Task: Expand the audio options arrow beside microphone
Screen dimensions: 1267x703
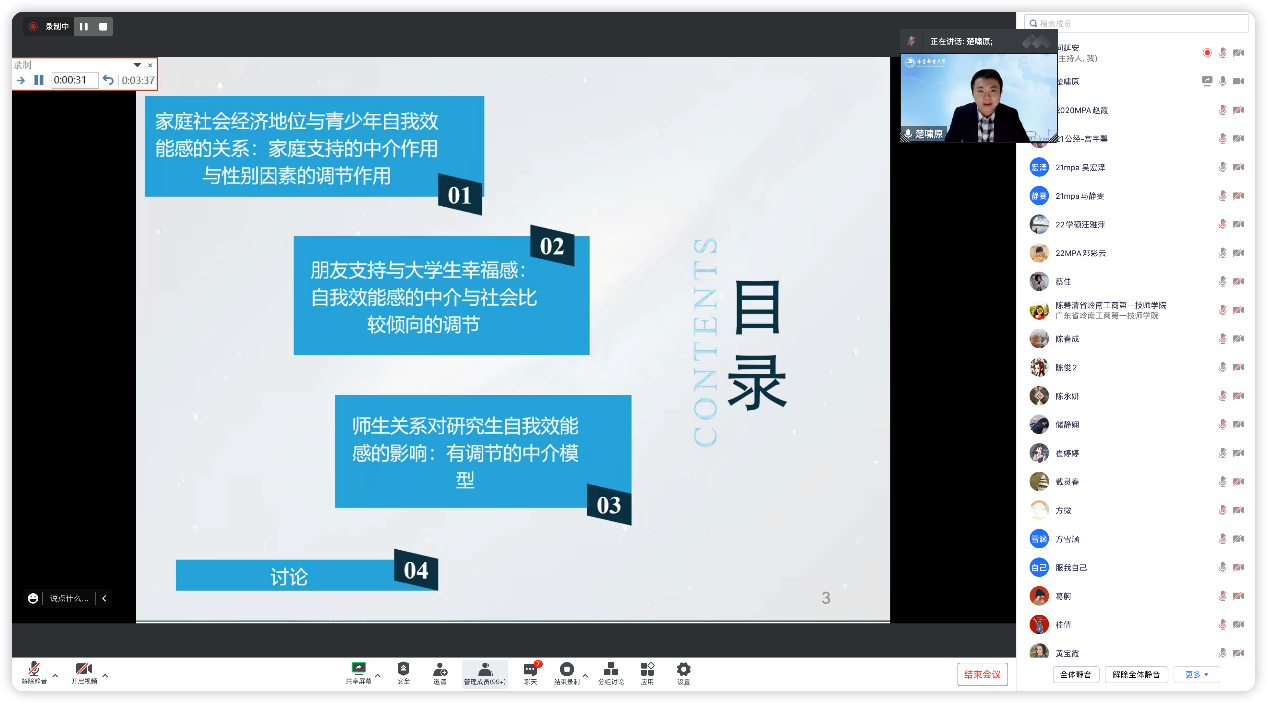Action: coord(55,676)
